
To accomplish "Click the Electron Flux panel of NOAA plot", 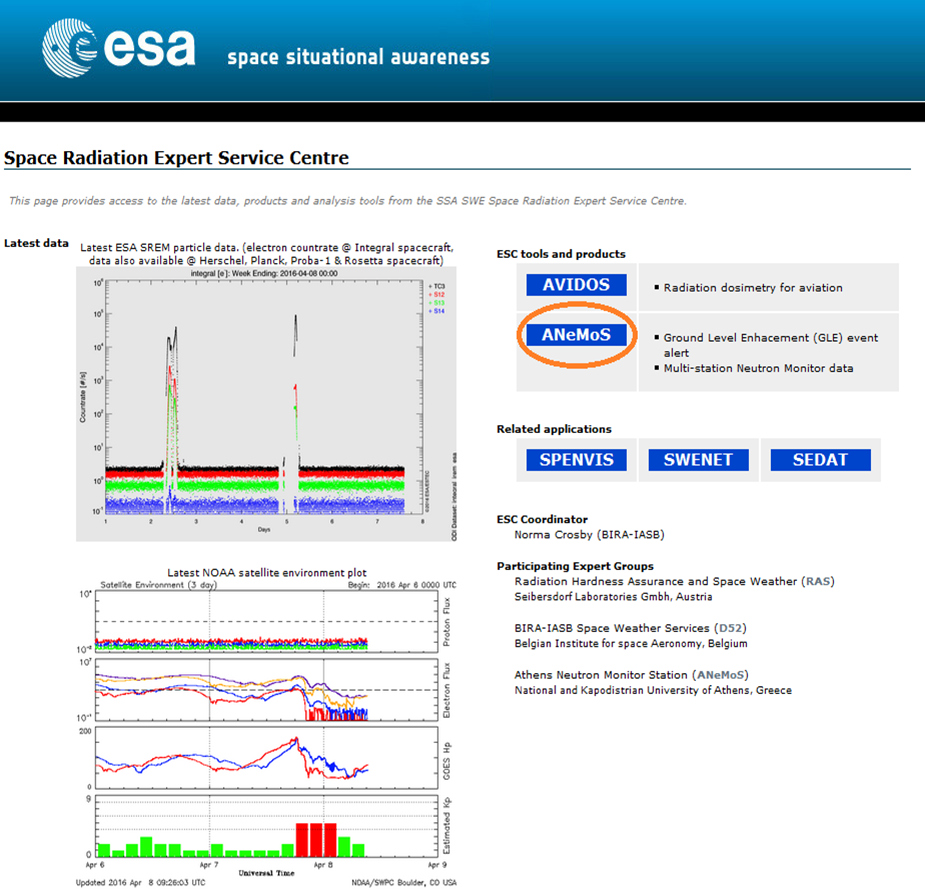I will coord(264,690).
